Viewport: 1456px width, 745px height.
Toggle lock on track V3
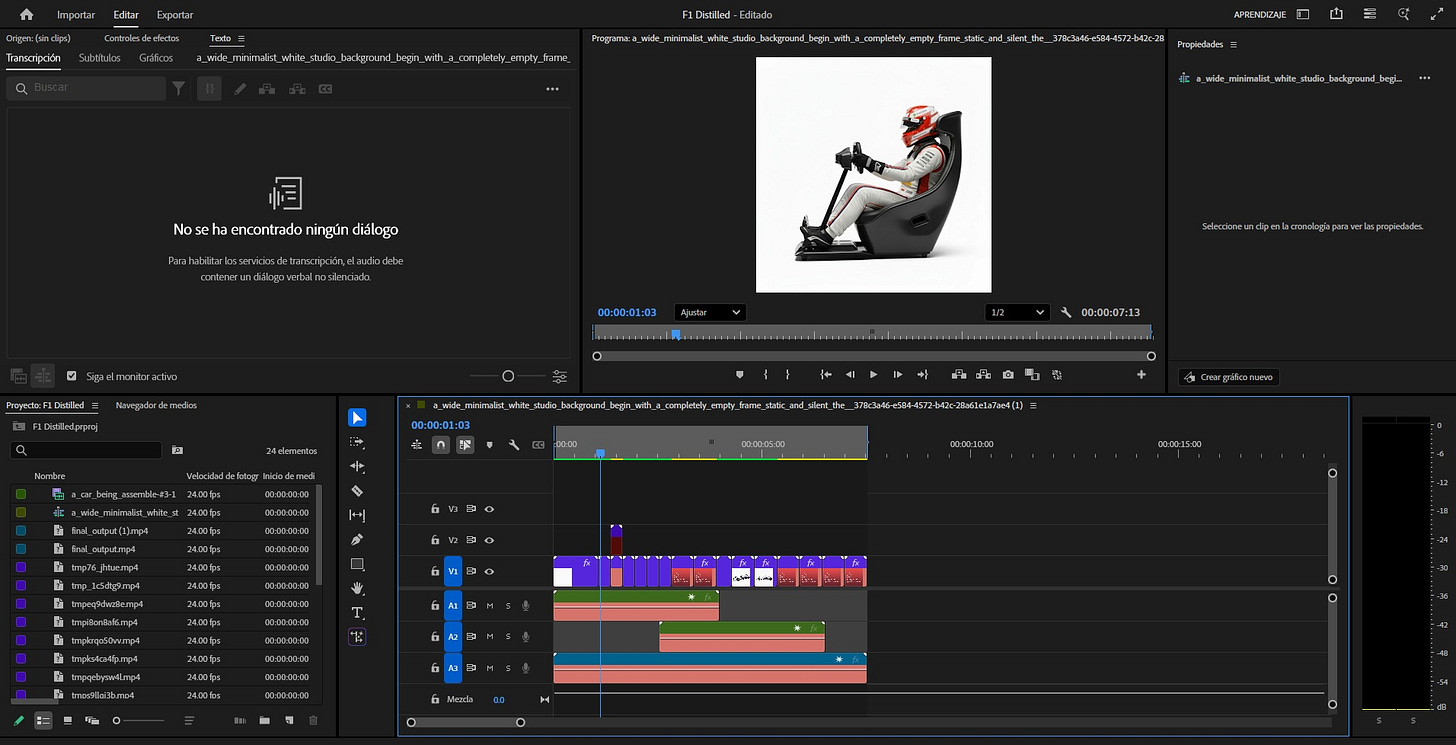[435, 509]
